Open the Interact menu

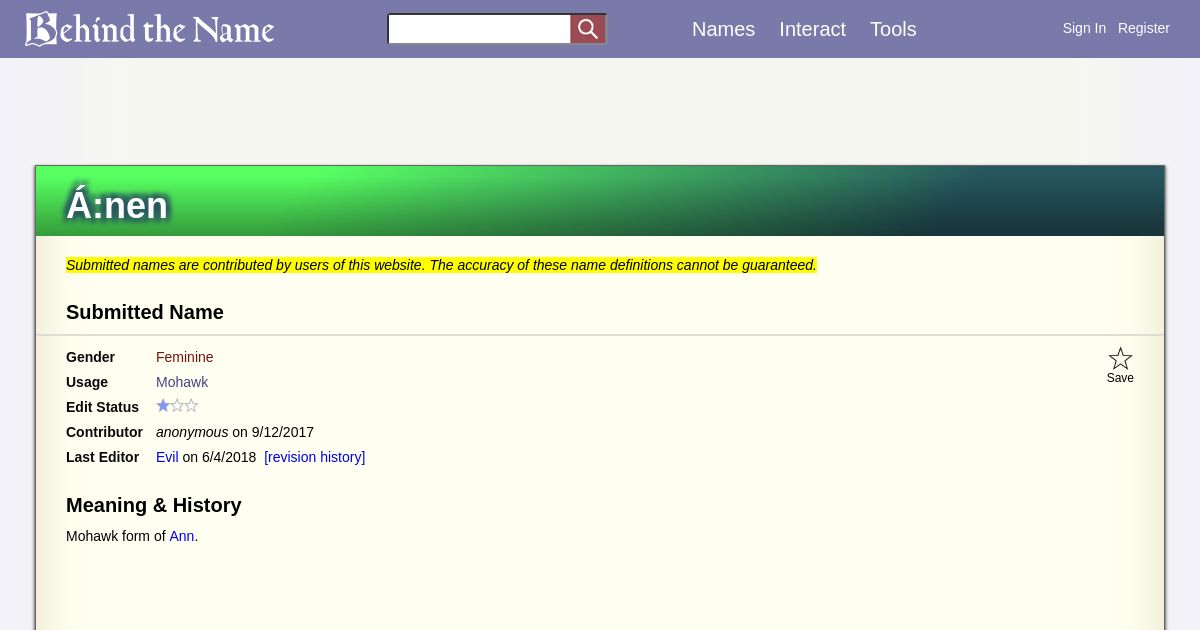(812, 29)
